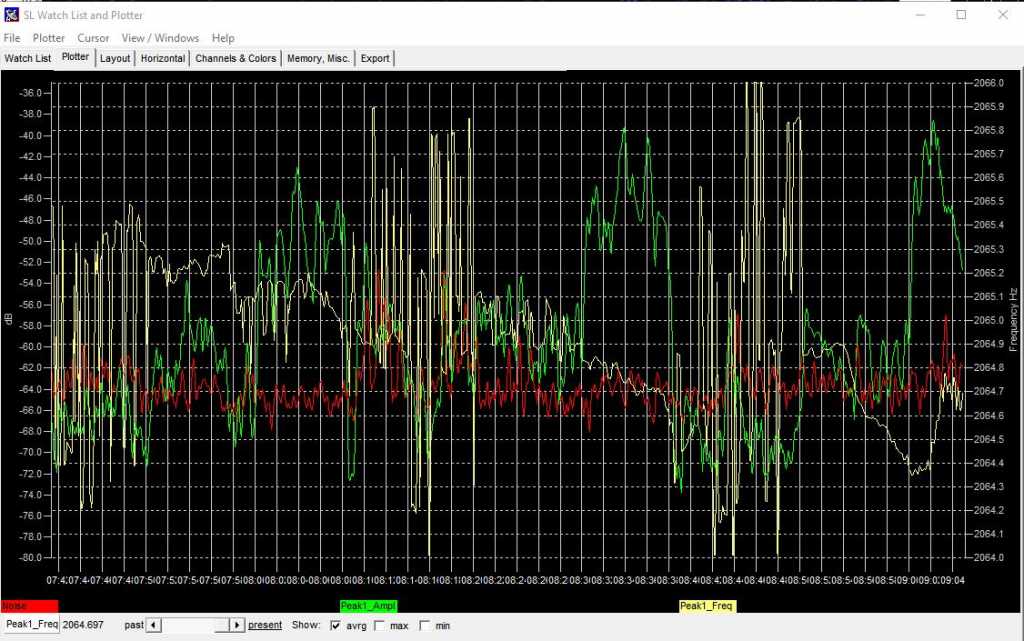Select the yellow Peak1_Freq channel label

click(708, 606)
